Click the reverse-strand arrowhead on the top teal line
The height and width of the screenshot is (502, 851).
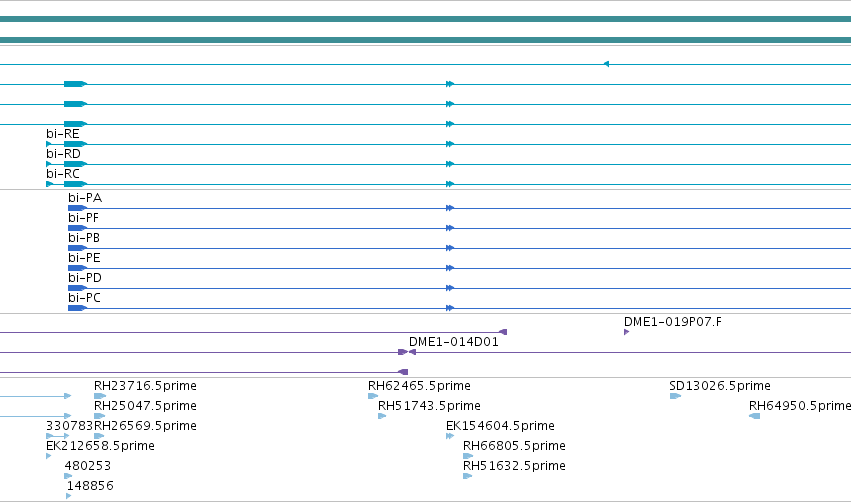[606, 64]
